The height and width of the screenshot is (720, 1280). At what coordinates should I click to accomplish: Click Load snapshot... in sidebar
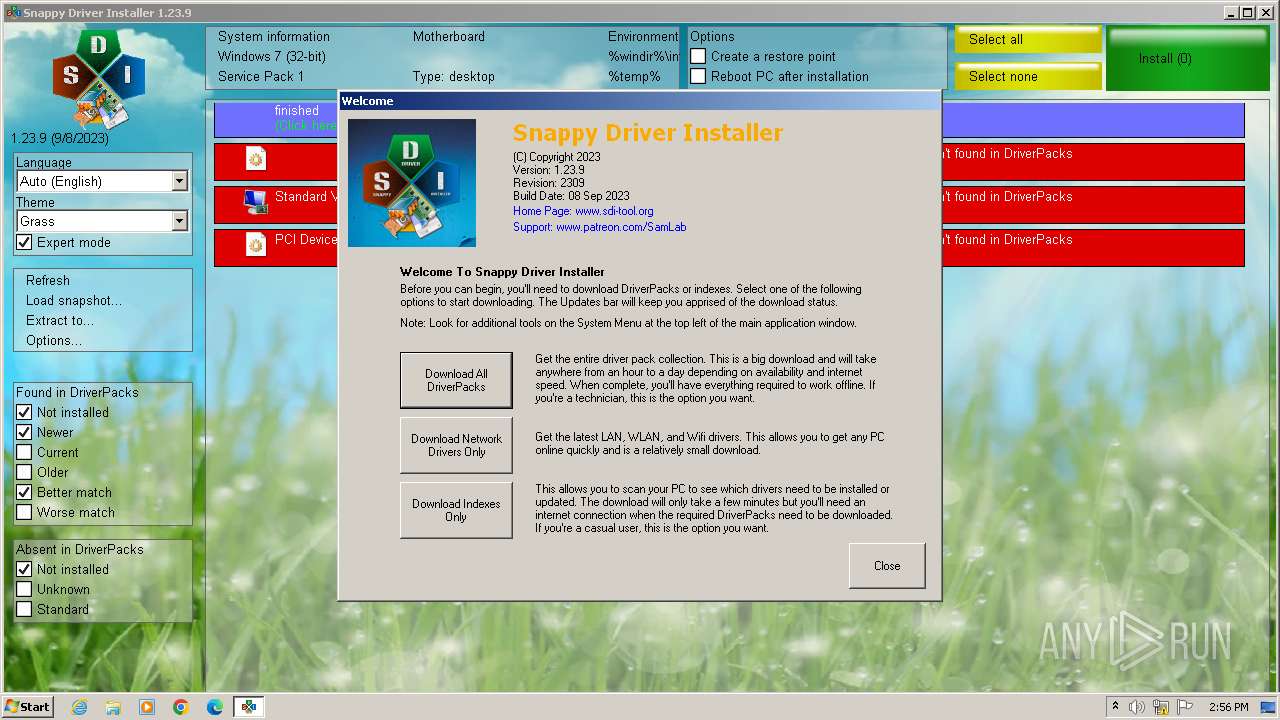(74, 301)
